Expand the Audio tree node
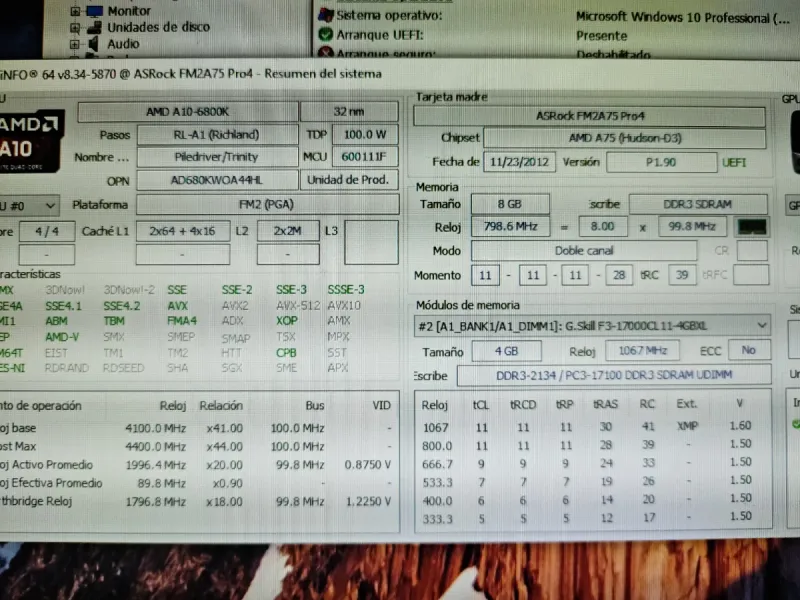This screenshot has height=600, width=800. pyautogui.click(x=75, y=44)
